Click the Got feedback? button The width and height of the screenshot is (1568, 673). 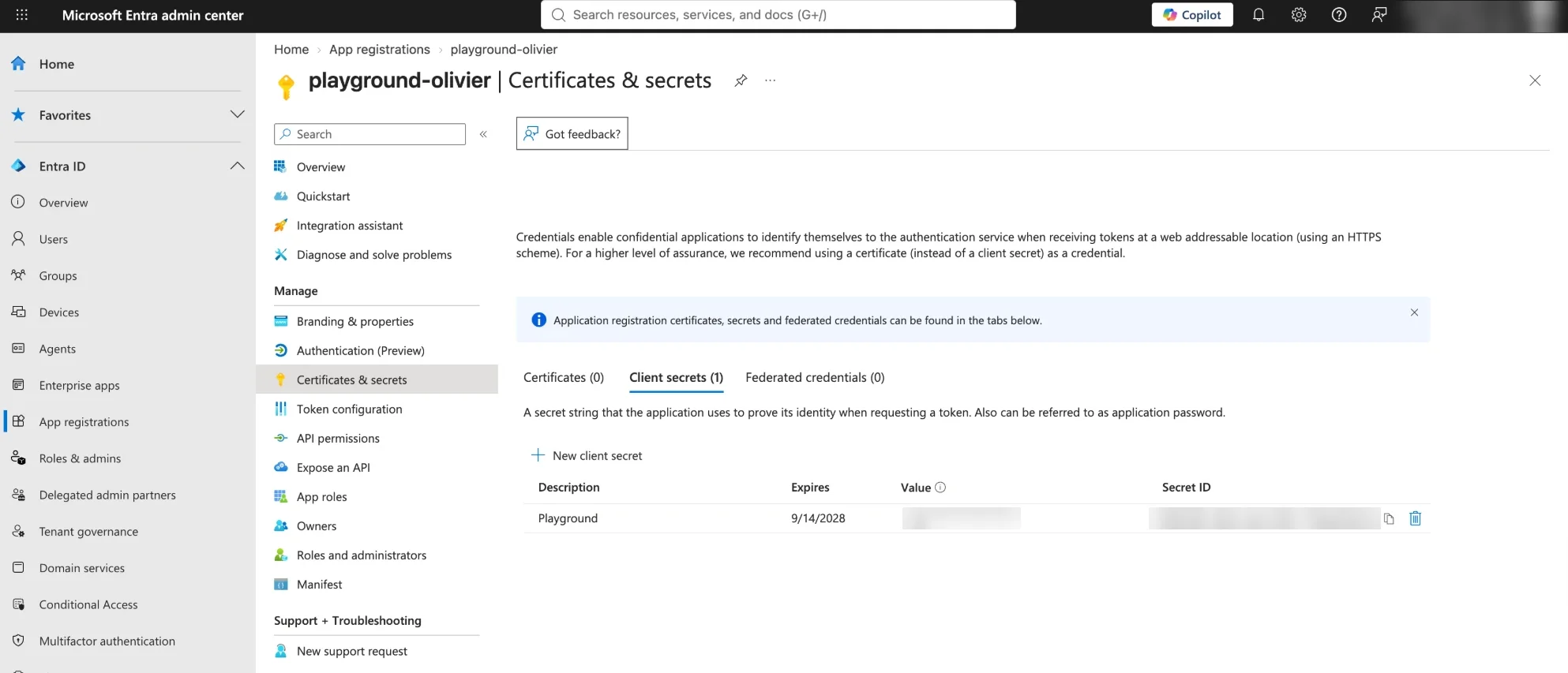[572, 133]
